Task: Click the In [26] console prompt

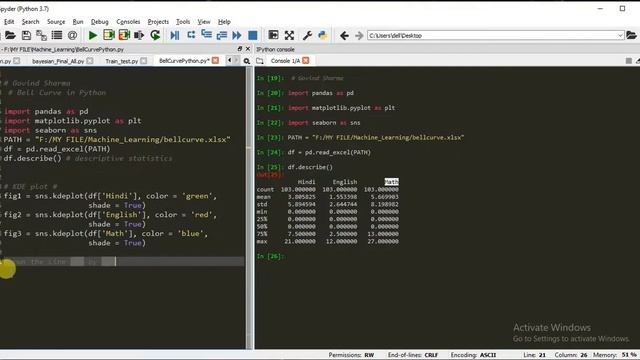Action: 270,256
